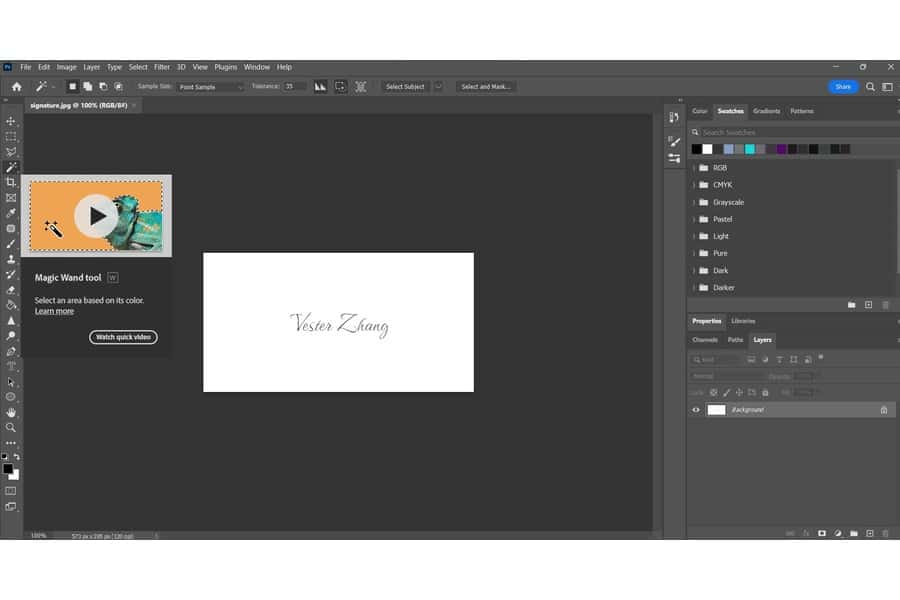Expand the Grayscale swatch group
Viewport: 900px width, 600px height.
(694, 202)
